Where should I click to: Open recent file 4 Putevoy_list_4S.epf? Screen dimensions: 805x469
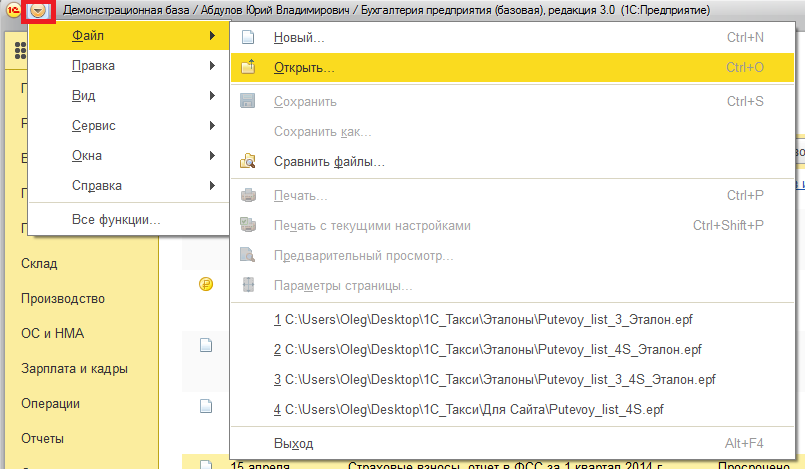467,410
